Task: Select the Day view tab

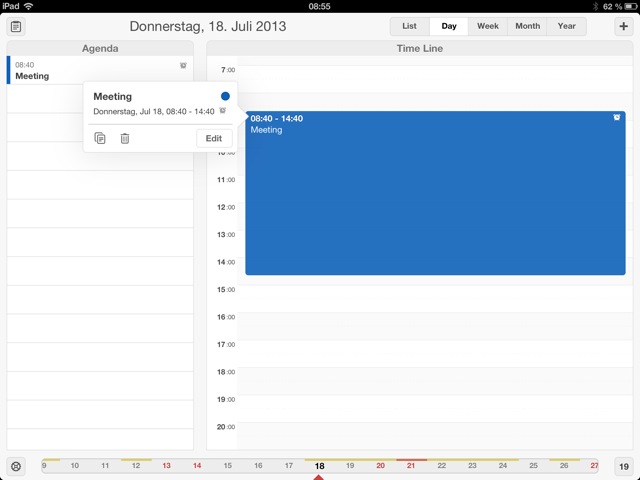Action: coord(449,26)
